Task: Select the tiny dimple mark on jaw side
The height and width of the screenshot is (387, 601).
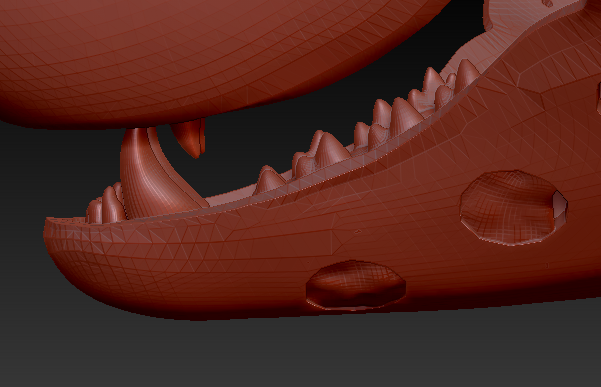Action: 358,231
